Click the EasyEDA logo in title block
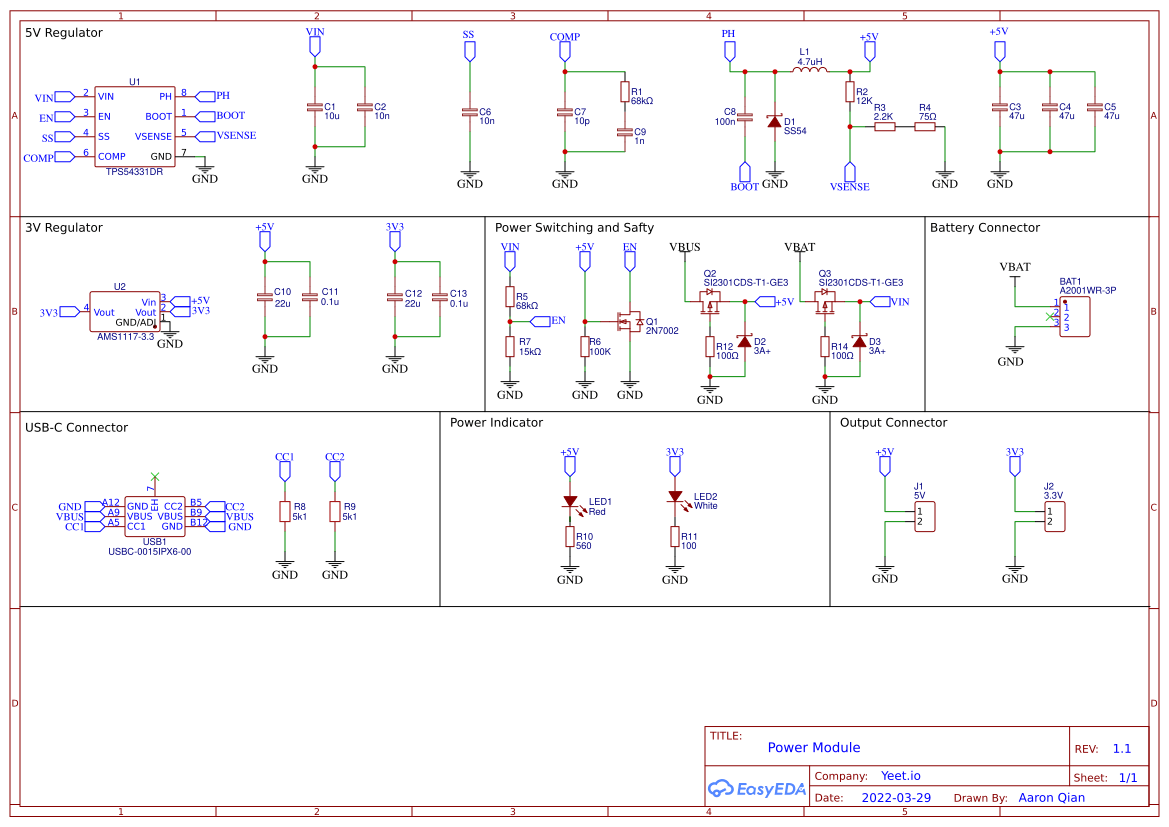1169x827 pixels. tap(757, 788)
